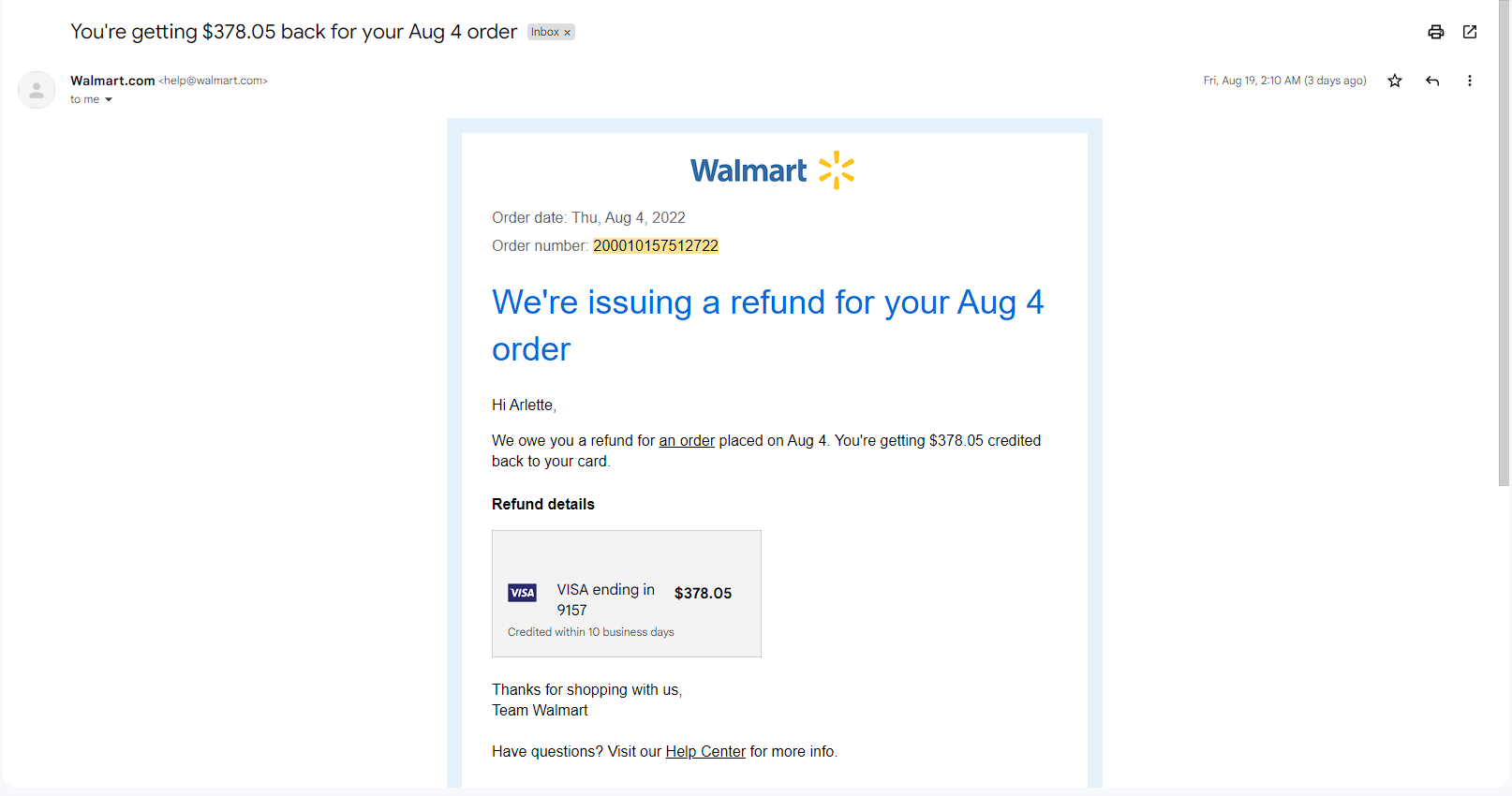The height and width of the screenshot is (796, 1512).
Task: Click the sender name Walmart.com
Action: click(112, 81)
